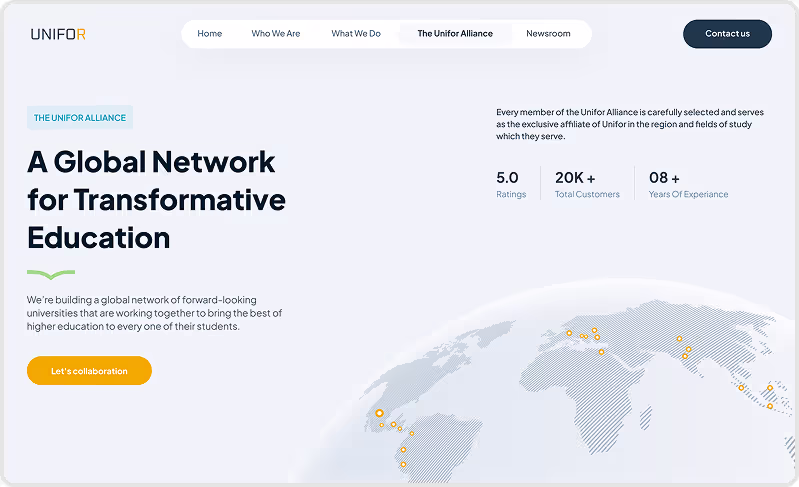Click the largest orange map marker in Central America
Screen dimensions: 799x487
[379, 413]
